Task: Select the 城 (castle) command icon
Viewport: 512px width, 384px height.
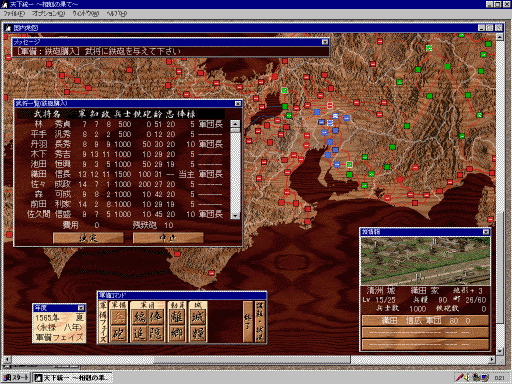Action: pyautogui.click(x=198, y=317)
